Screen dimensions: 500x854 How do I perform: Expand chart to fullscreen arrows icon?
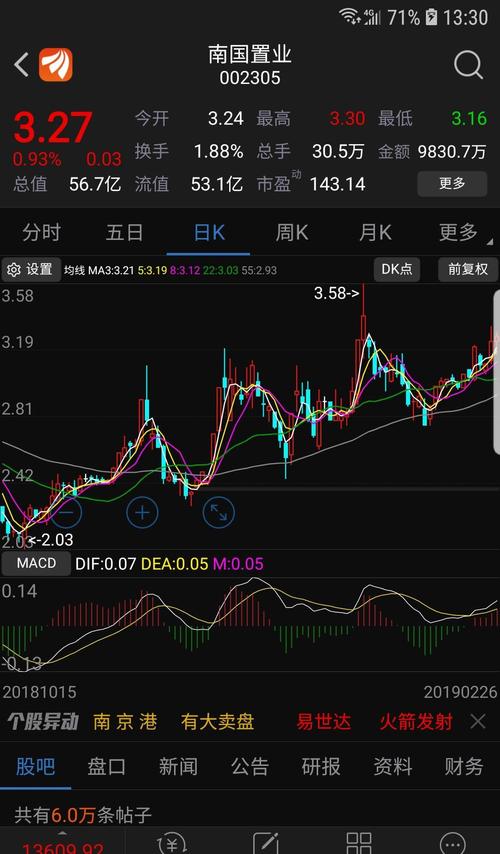(218, 513)
